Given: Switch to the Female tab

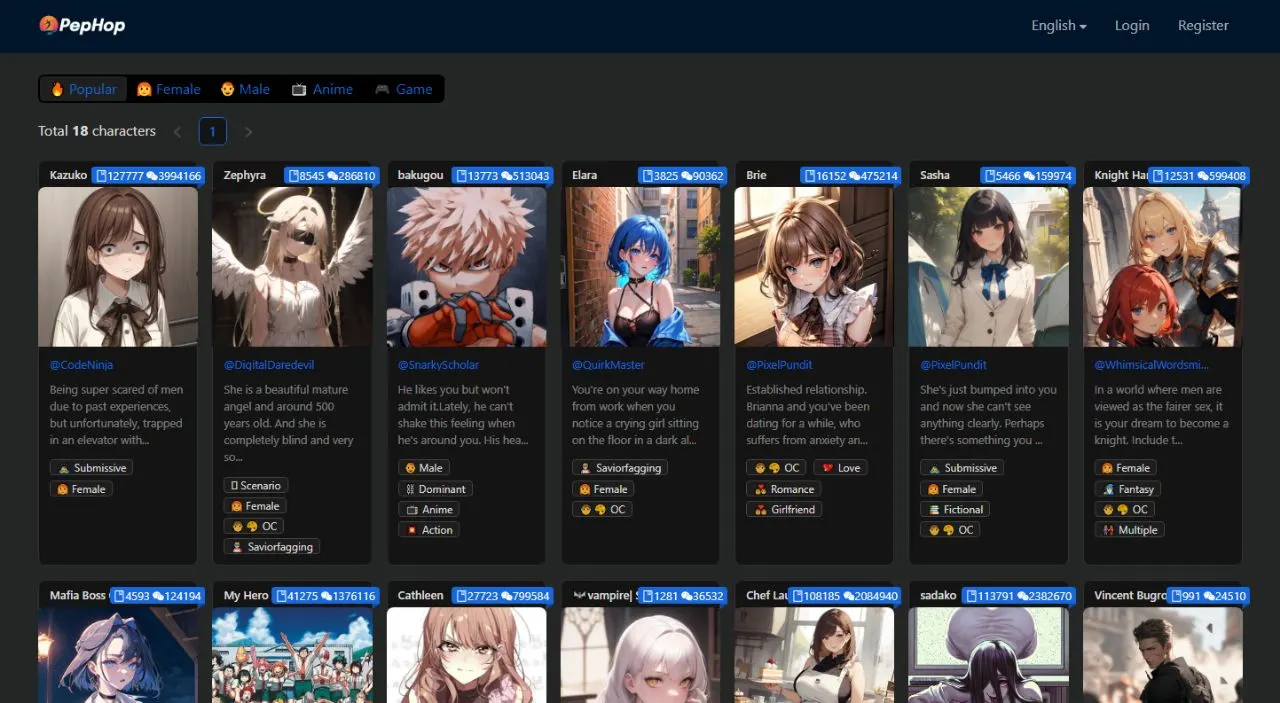Looking at the screenshot, I should 169,89.
